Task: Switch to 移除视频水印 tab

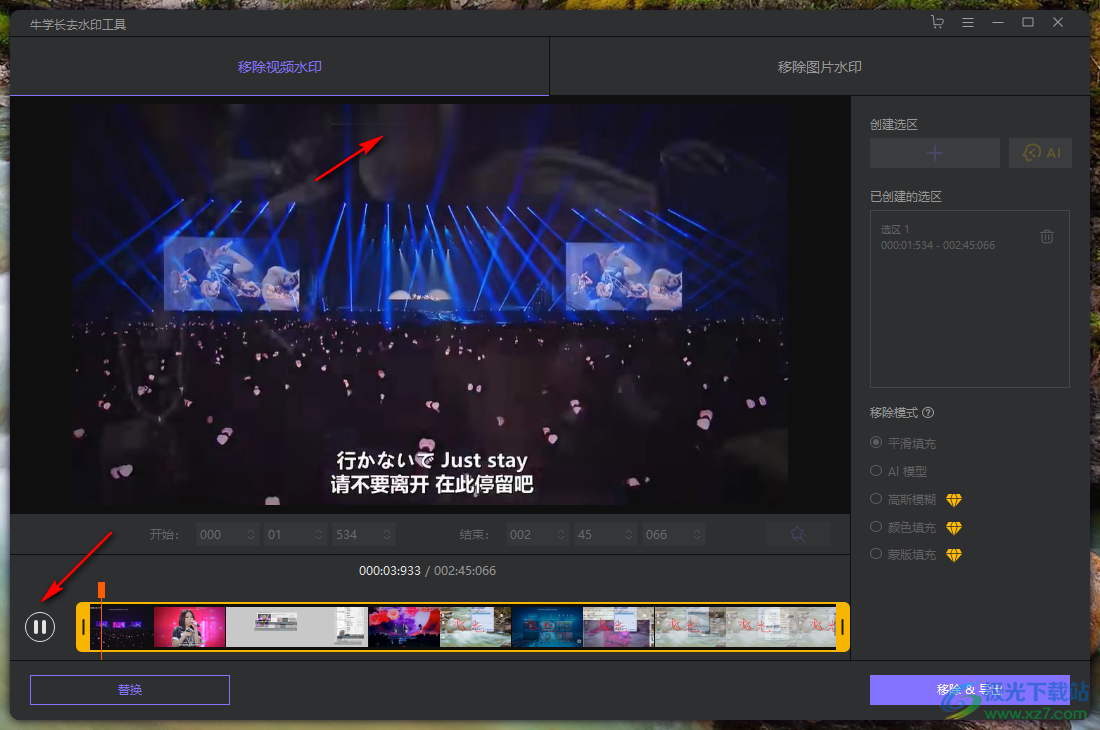Action: (279, 67)
